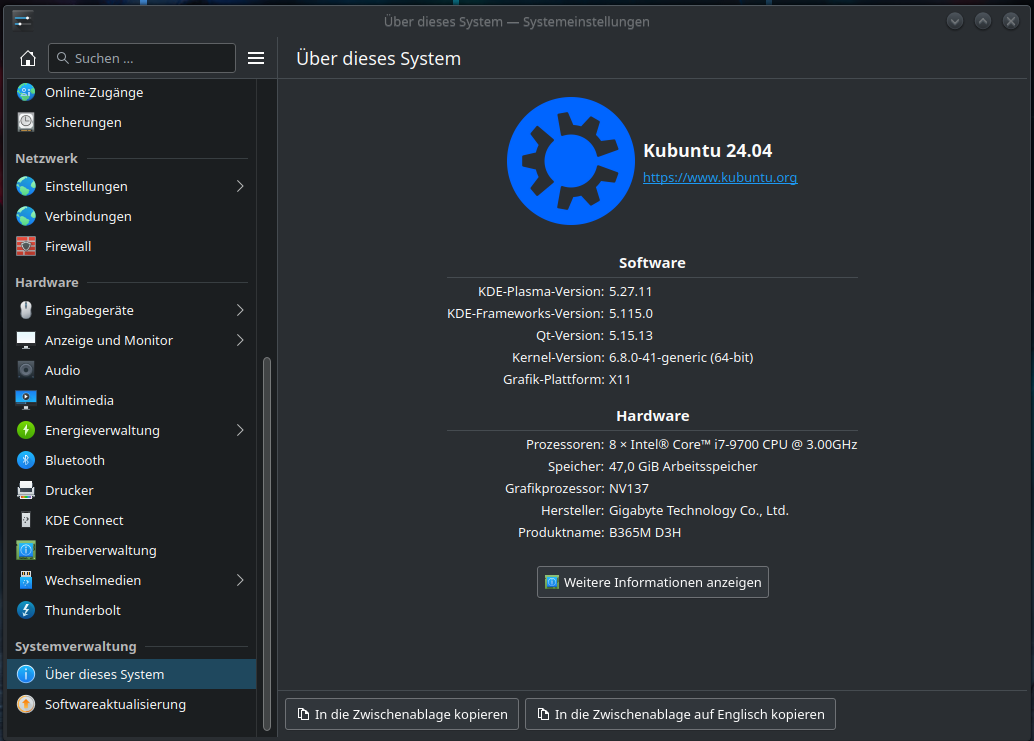Click the Treiberverwaltung icon
Screen dimensions: 1034x741
point(26,550)
